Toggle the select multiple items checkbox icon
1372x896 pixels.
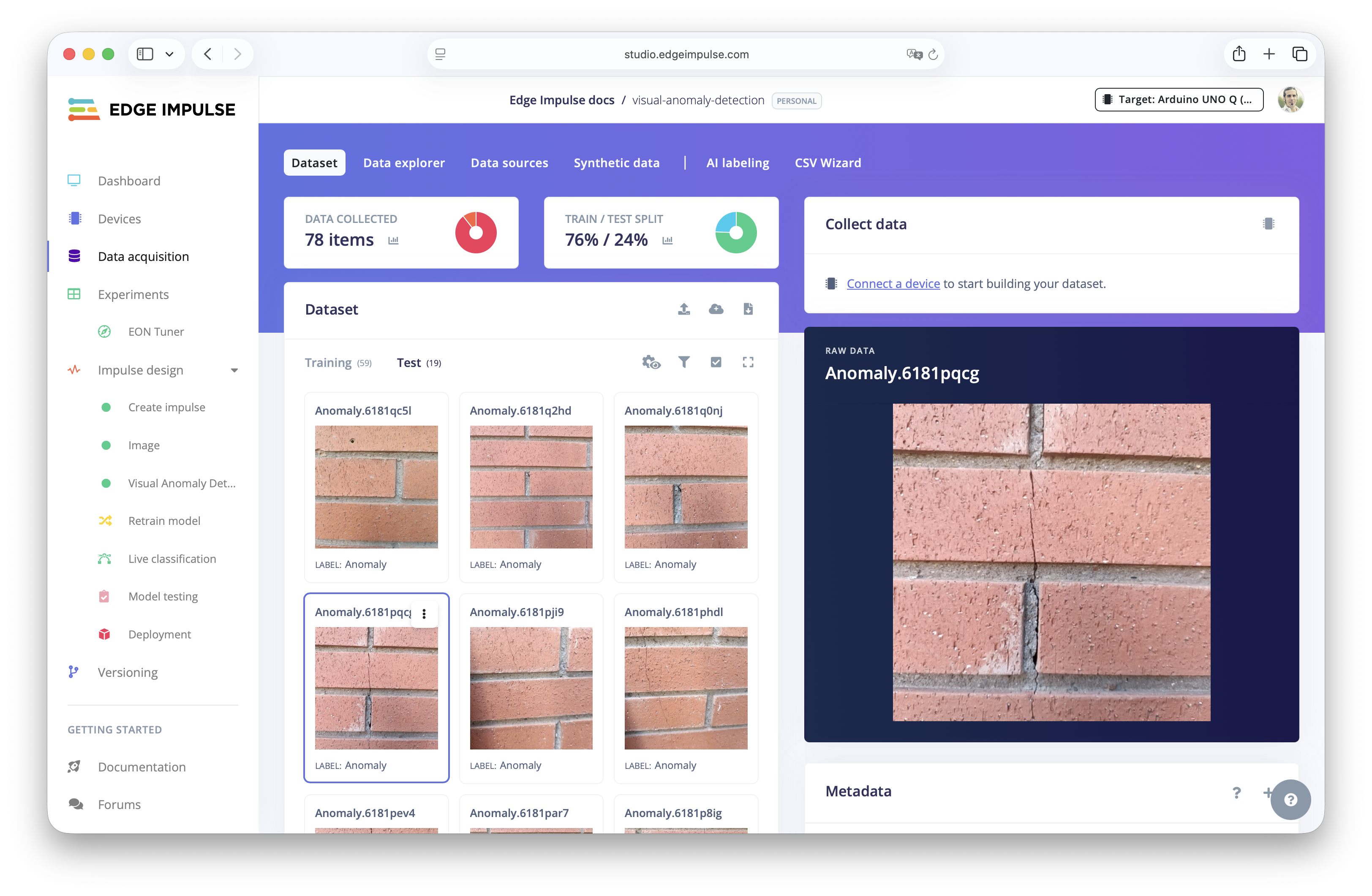tap(716, 362)
